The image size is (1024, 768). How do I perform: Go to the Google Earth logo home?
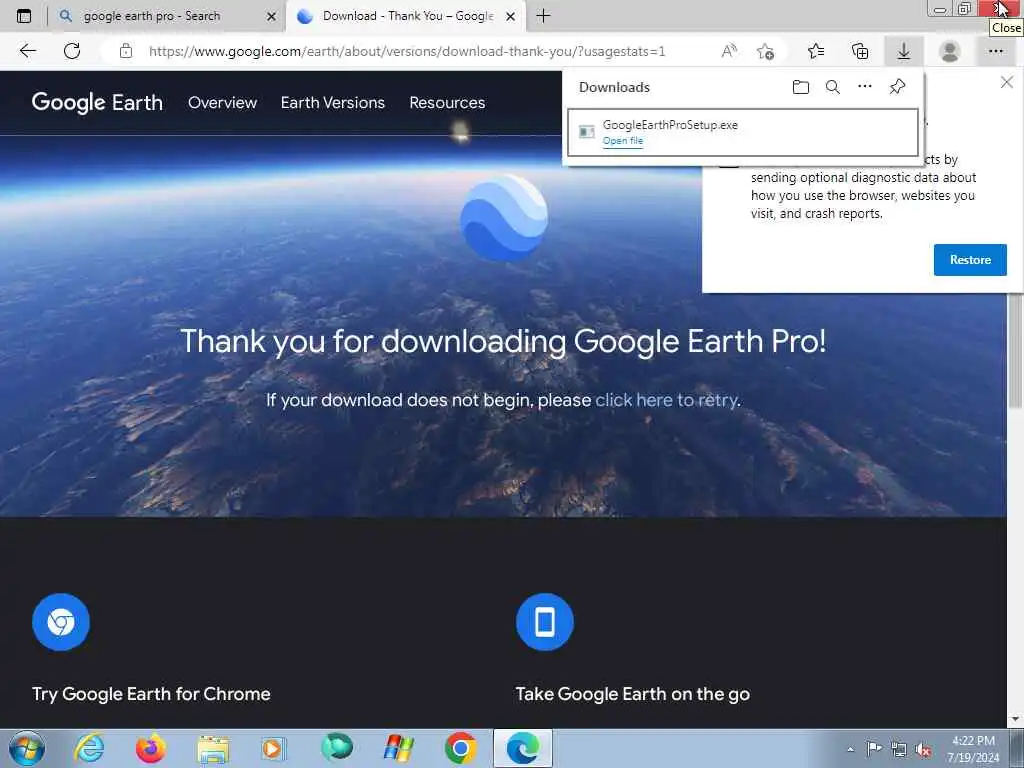97,103
